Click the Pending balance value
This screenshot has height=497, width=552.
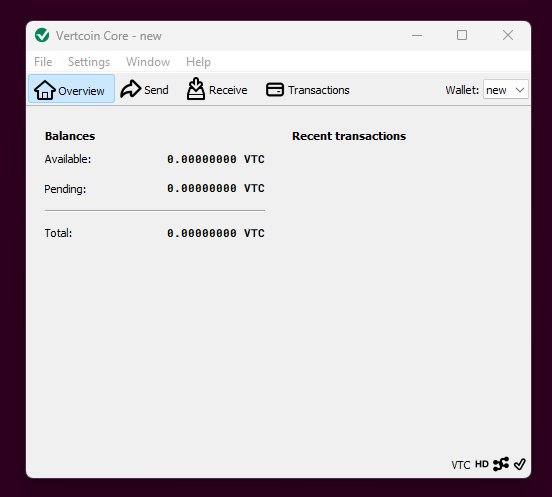click(215, 188)
